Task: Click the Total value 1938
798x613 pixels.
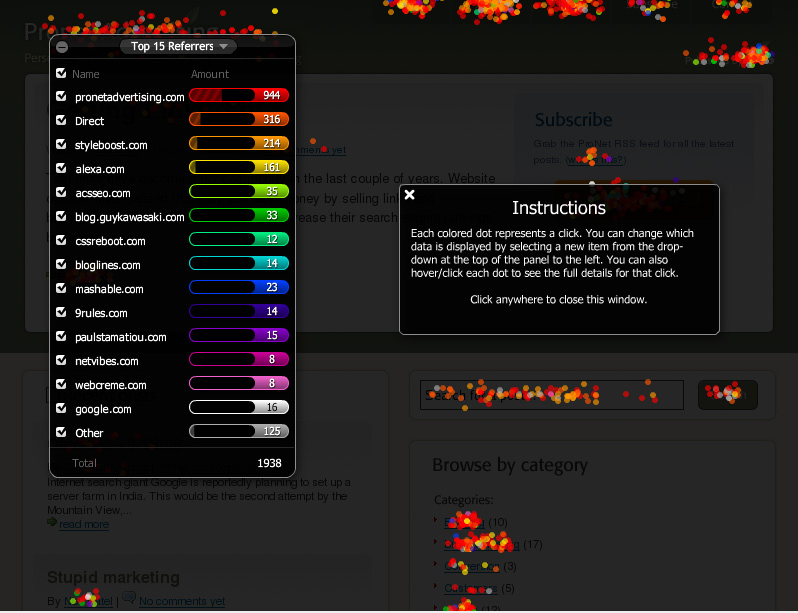Action: 269,463
